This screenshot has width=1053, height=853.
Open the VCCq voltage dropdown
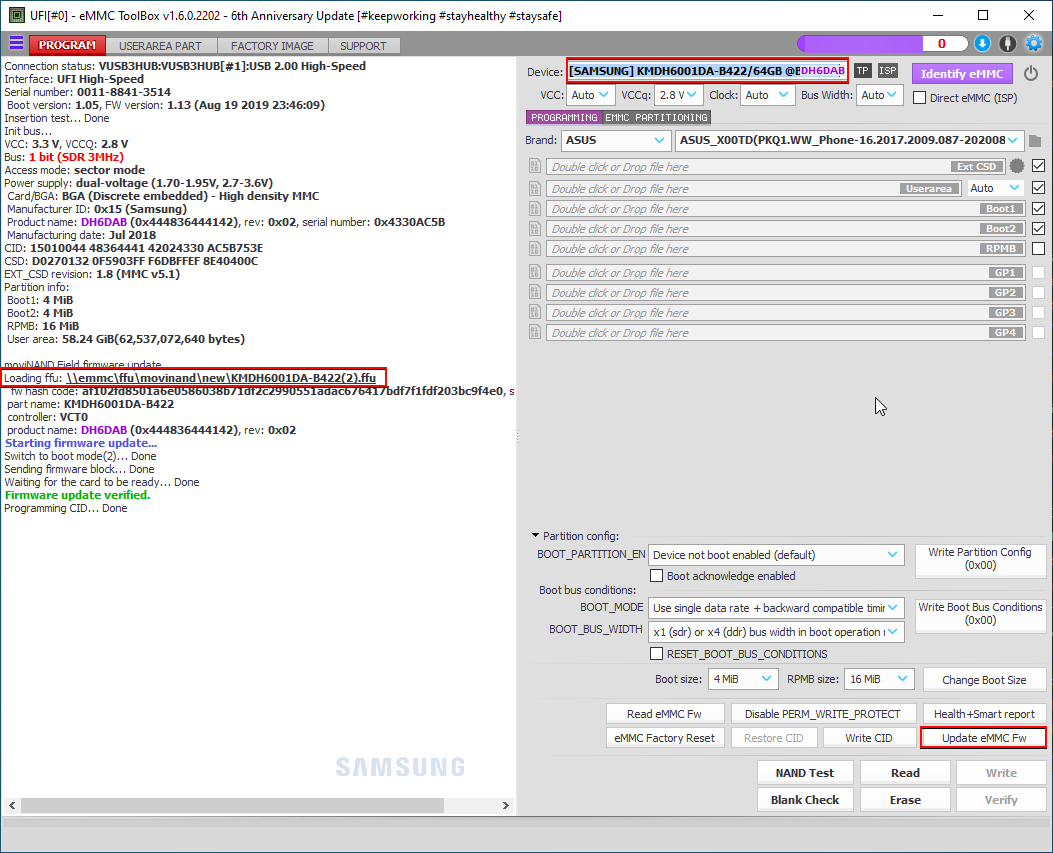[678, 95]
